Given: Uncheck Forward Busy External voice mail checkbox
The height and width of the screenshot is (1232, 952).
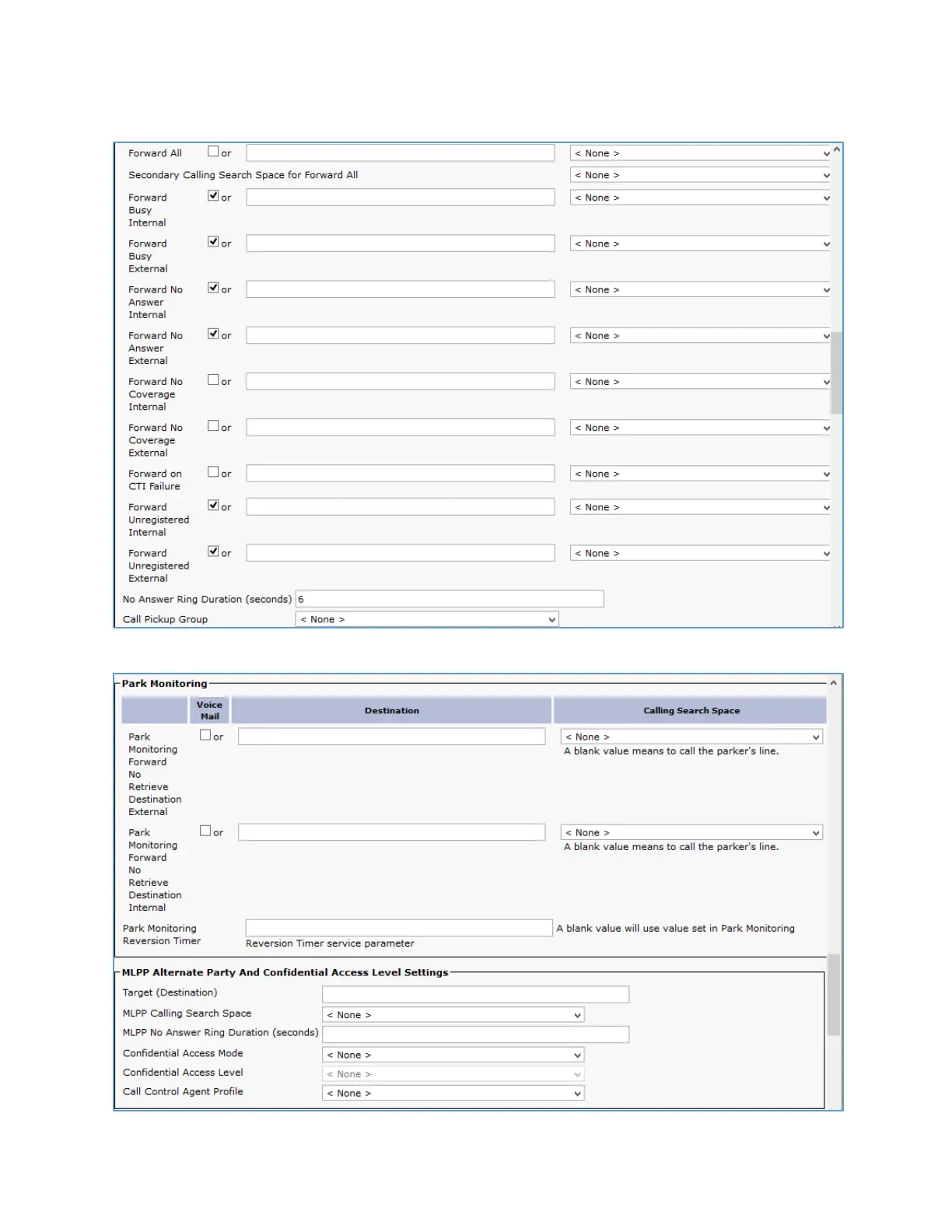Looking at the screenshot, I should [x=213, y=242].
